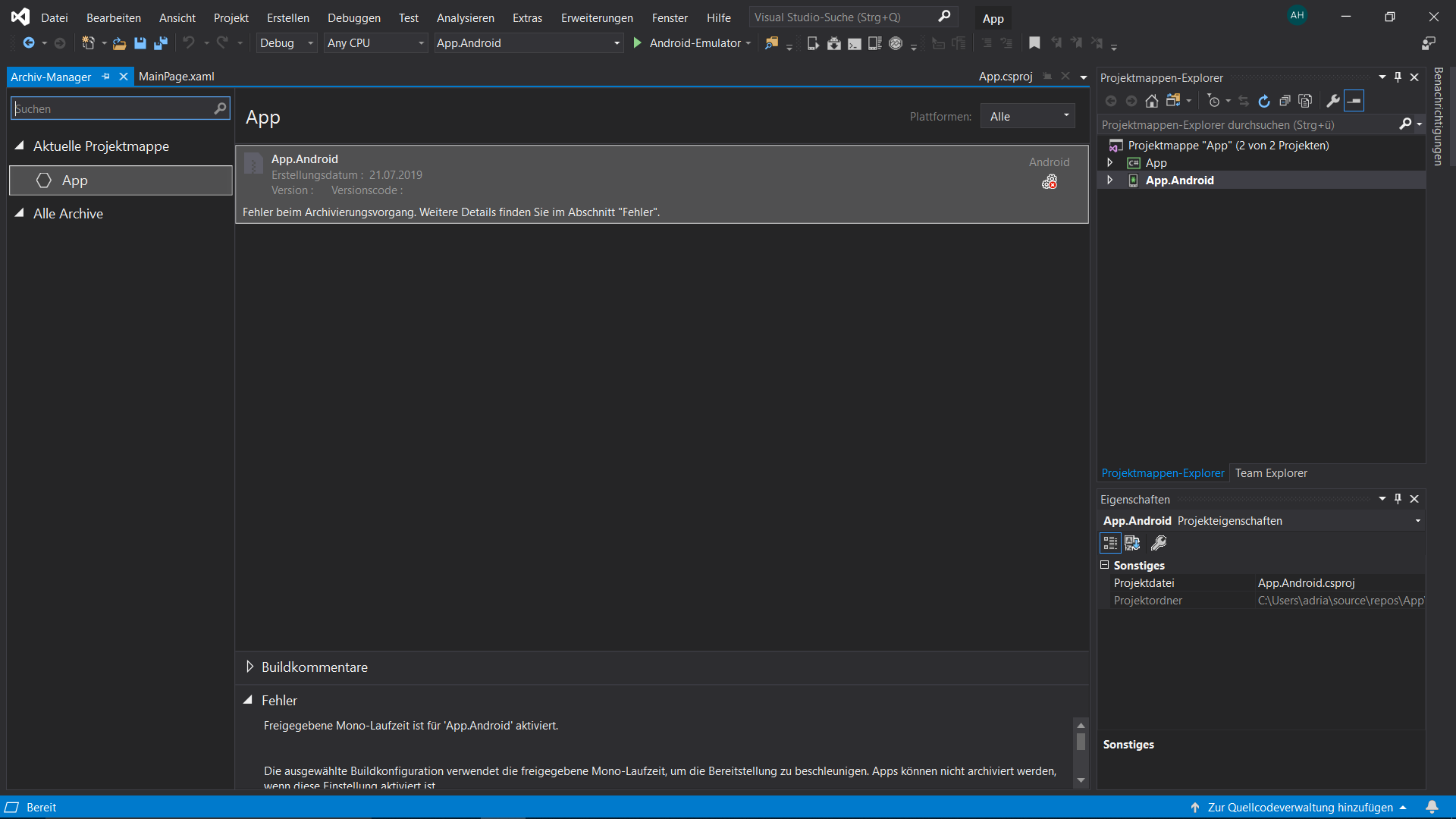Click the archive error status icon
The height and width of the screenshot is (819, 1456).
coord(1050,182)
